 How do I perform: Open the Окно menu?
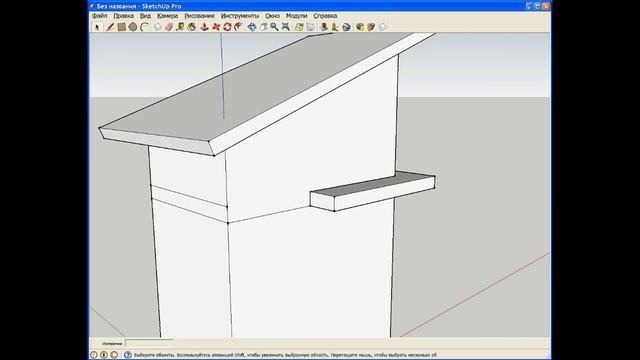(272, 16)
